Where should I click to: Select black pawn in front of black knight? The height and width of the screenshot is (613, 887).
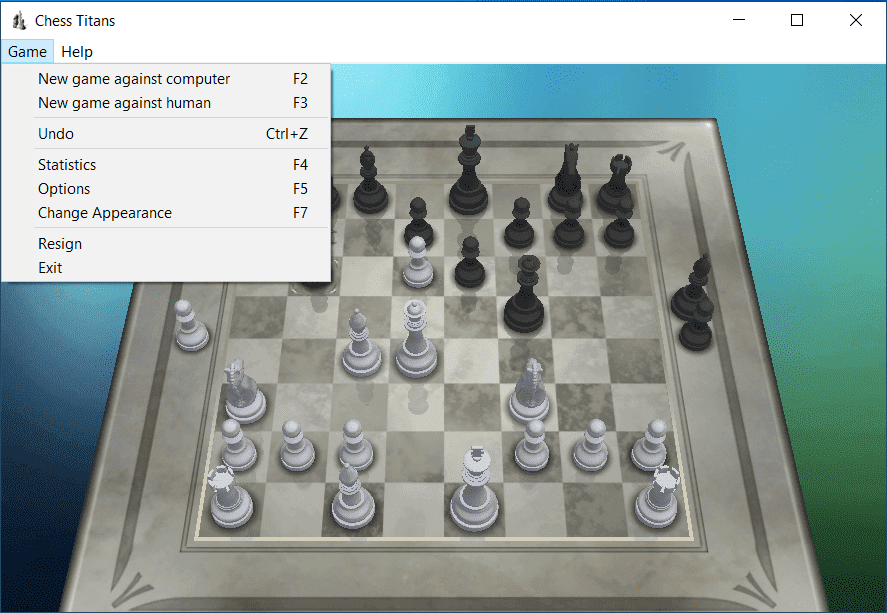[x=569, y=223]
